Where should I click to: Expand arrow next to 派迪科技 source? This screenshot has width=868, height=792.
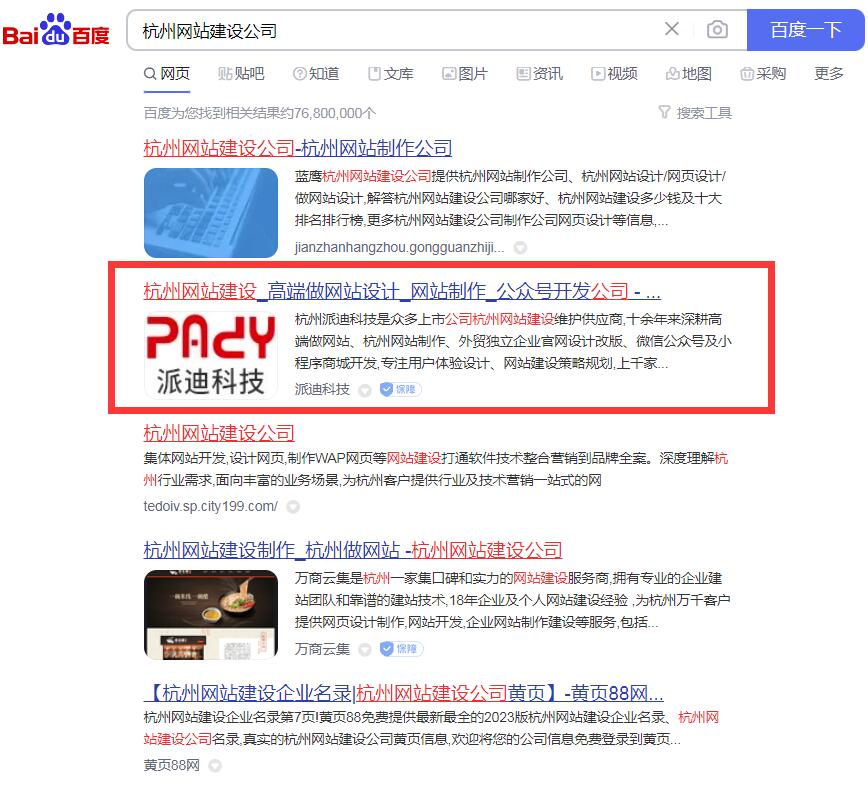[x=364, y=390]
